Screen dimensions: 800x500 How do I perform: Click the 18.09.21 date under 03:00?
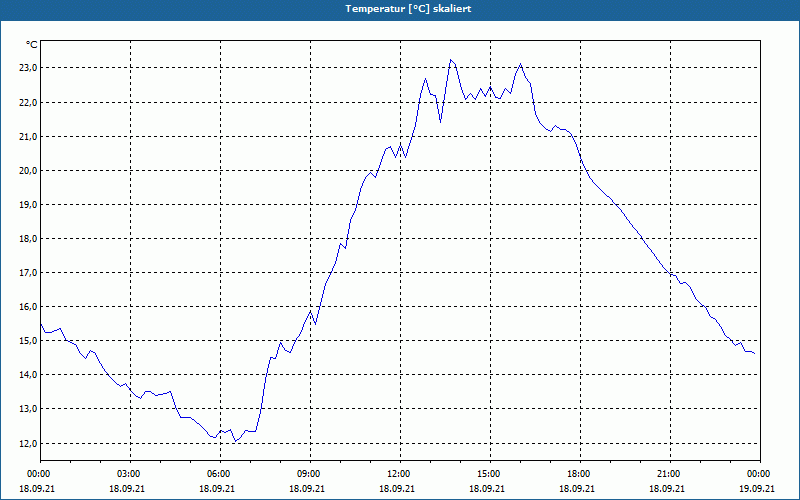127,489
